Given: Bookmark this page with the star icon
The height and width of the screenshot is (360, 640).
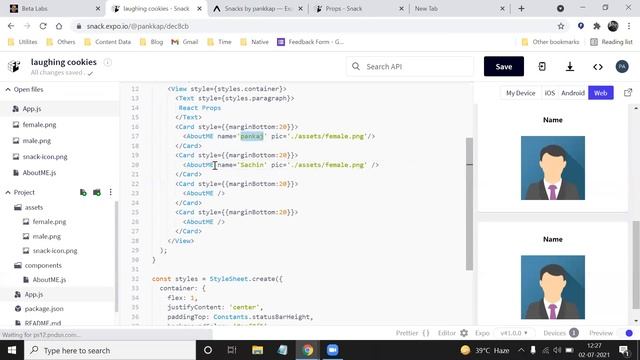Looking at the screenshot, I should (x=561, y=26).
